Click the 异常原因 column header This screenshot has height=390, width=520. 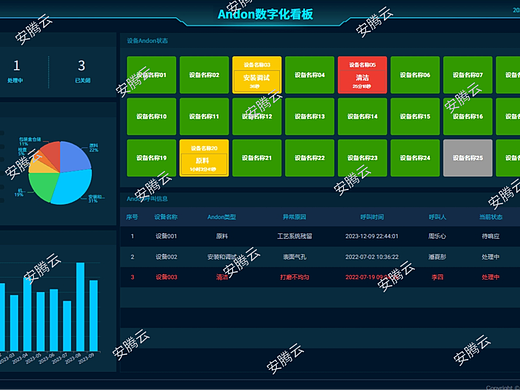[x=295, y=217]
